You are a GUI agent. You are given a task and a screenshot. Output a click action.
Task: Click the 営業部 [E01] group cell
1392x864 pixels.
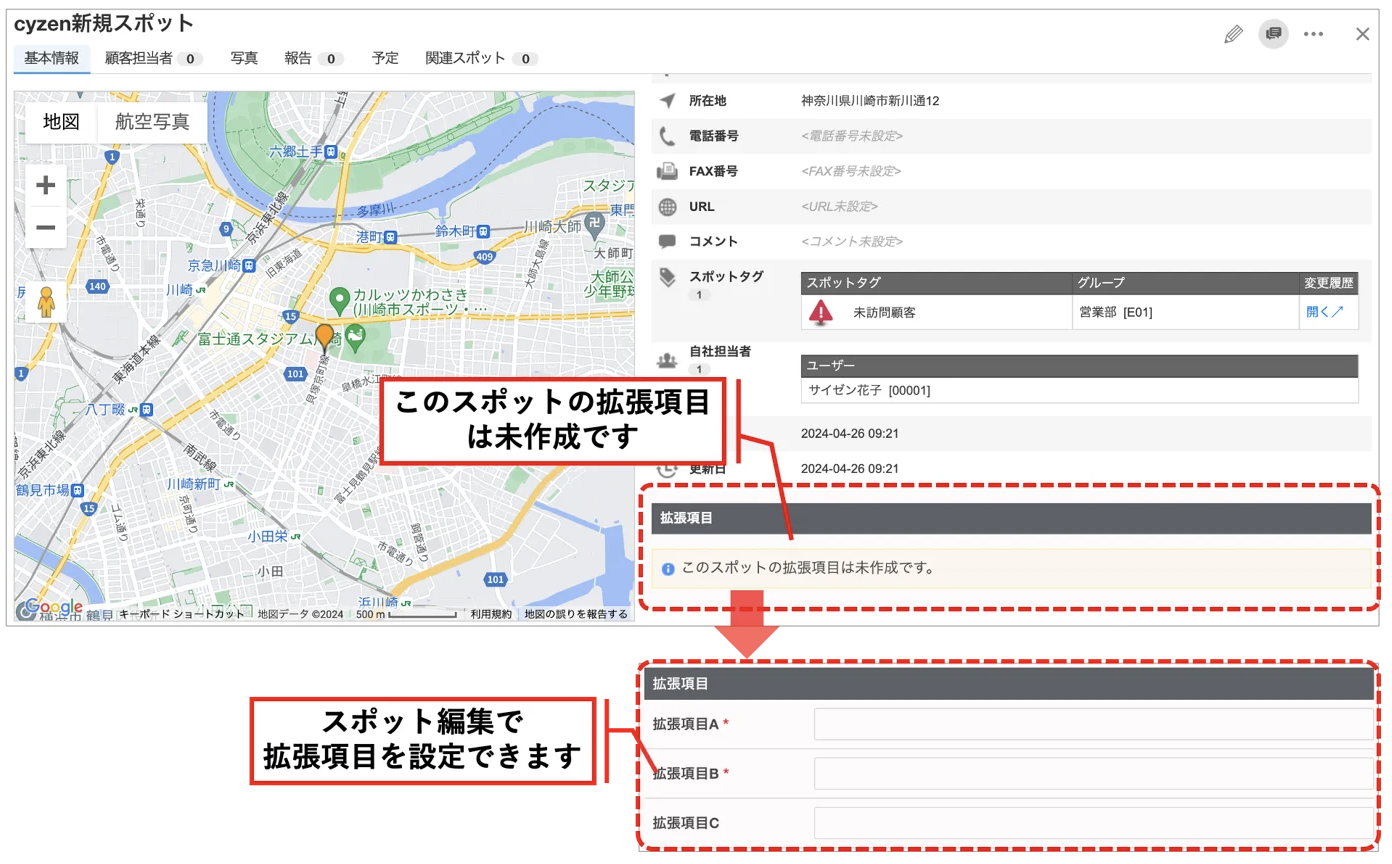click(1185, 312)
